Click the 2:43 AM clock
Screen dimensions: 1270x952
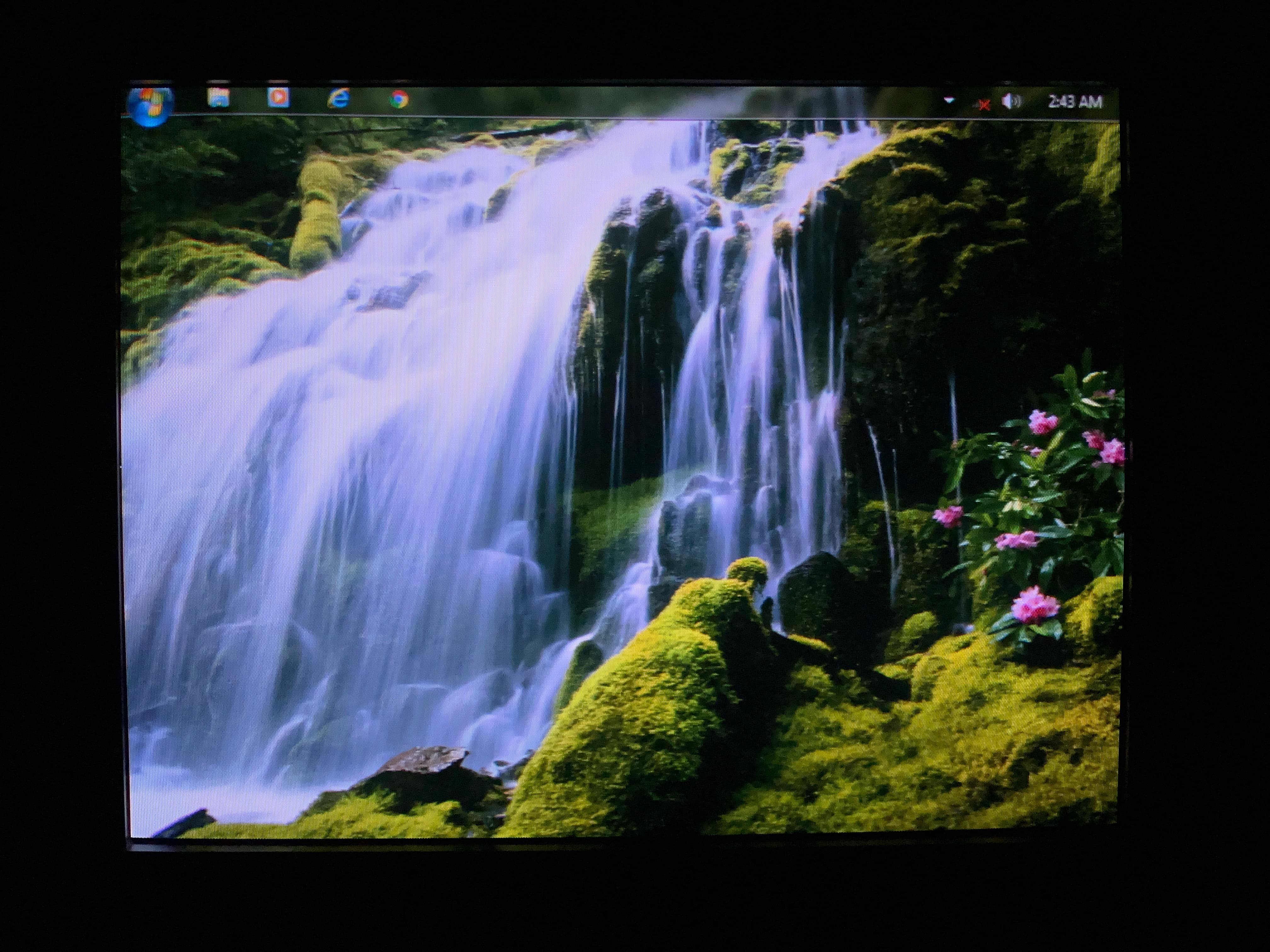click(1075, 102)
